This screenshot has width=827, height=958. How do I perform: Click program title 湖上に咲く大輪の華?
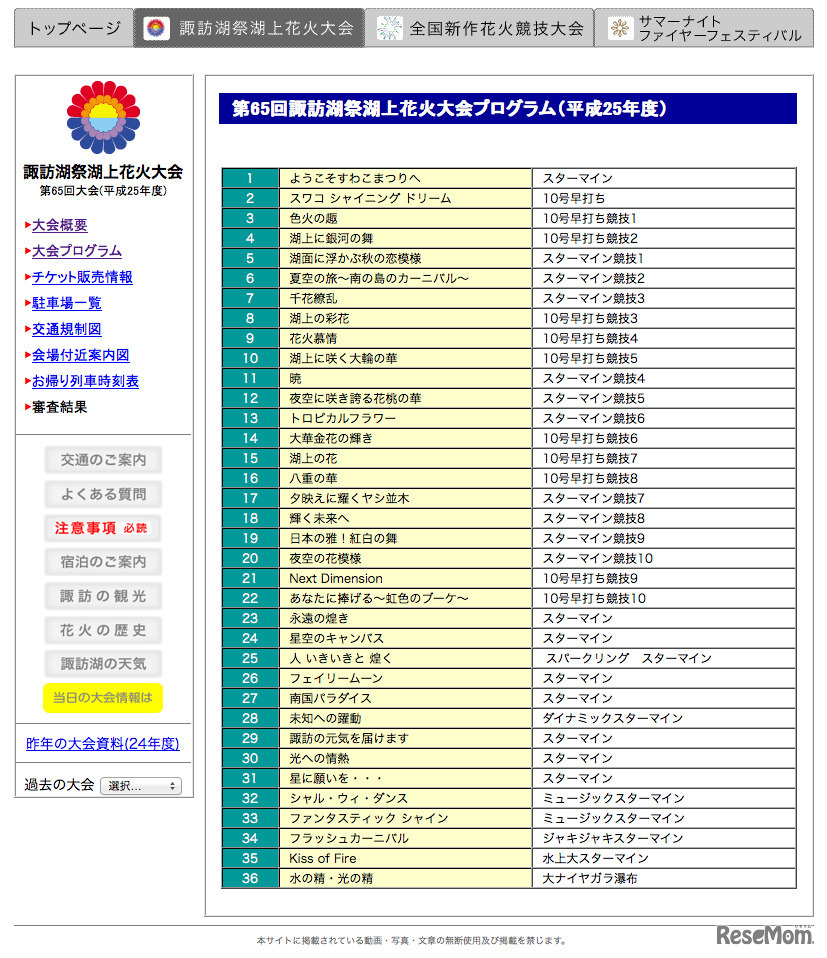click(x=343, y=359)
